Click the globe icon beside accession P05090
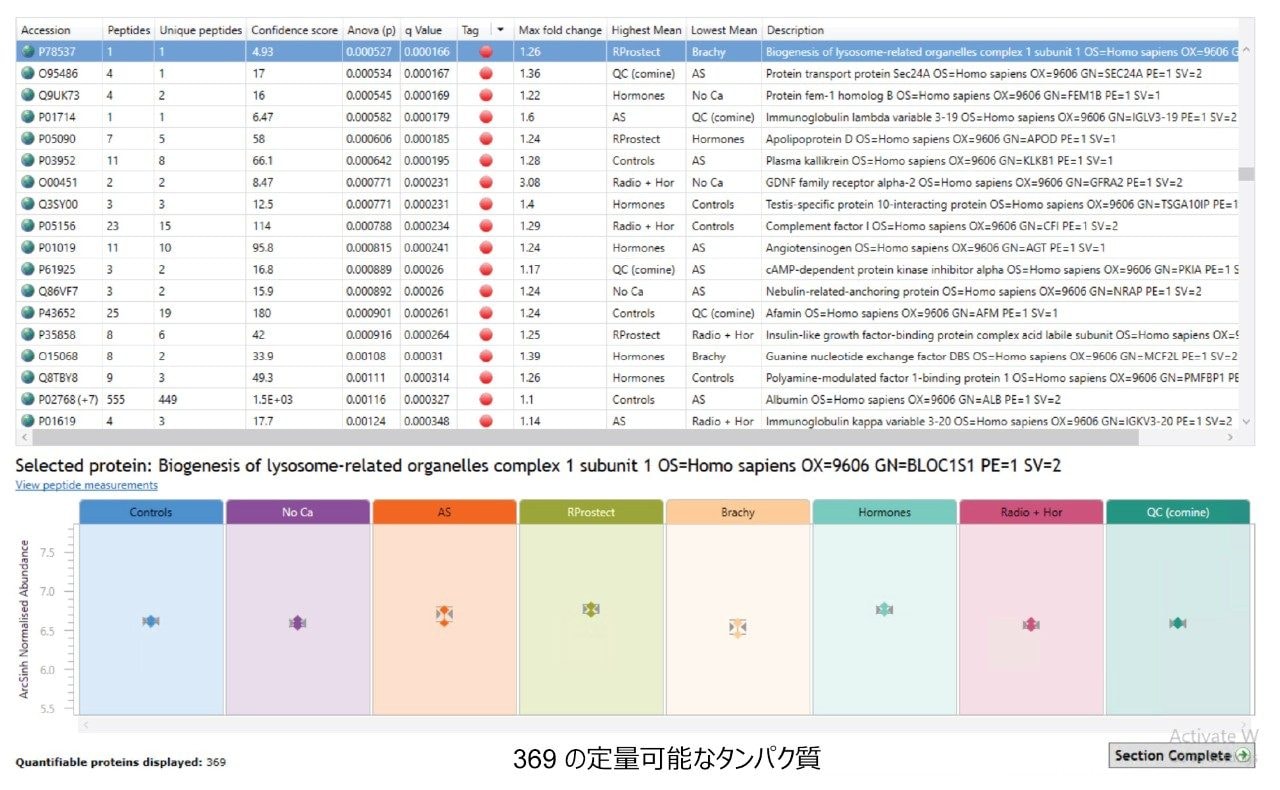1280x790 pixels. click(x=27, y=139)
